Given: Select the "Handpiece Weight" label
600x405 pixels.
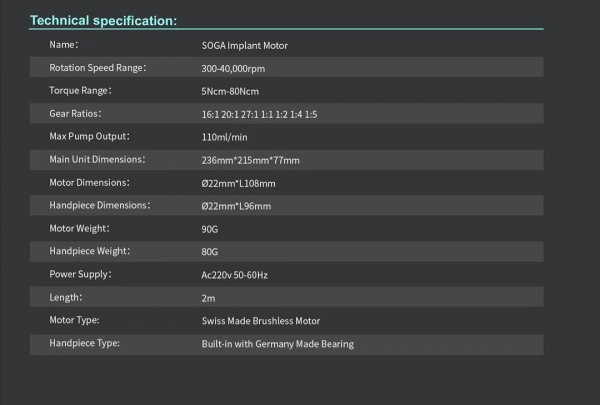Looking at the screenshot, I should 89,251.
